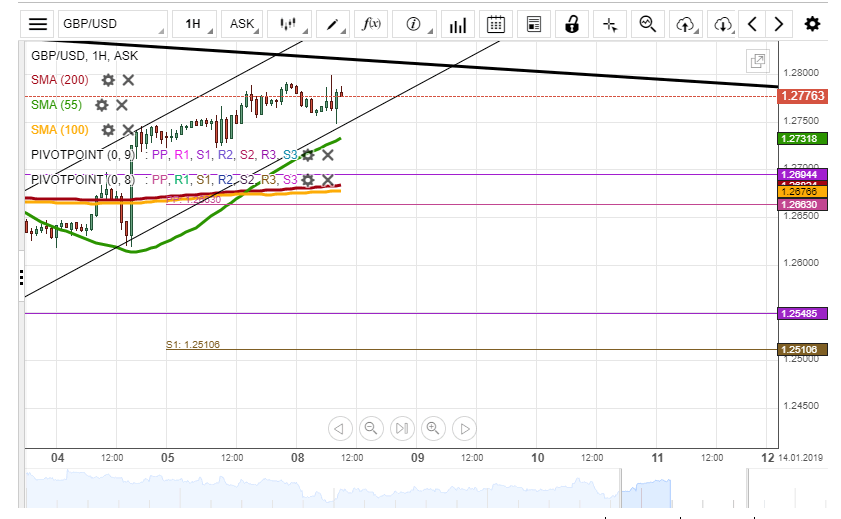Screen dimensions: 841x519
Task: Zoom out using round minus magnifier
Action: (x=371, y=429)
